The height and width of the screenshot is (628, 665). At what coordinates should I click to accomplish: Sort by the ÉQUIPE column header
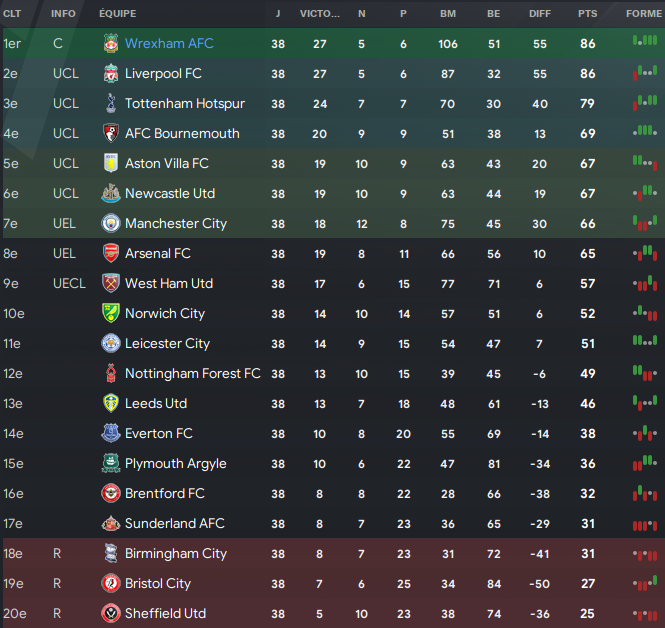[x=117, y=14]
